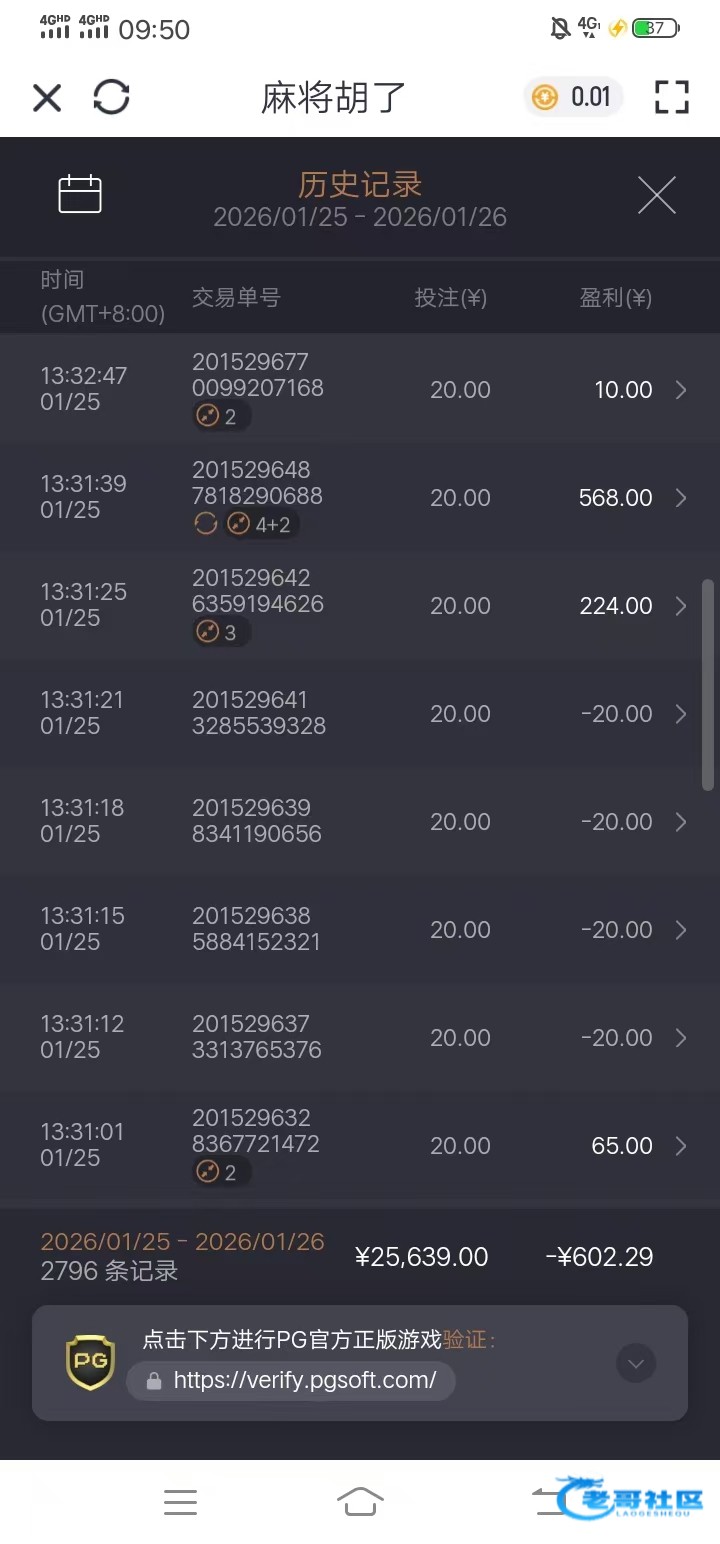This screenshot has width=720, height=1544.
Task: Collapse the PG verification banner
Action: coord(636,1363)
